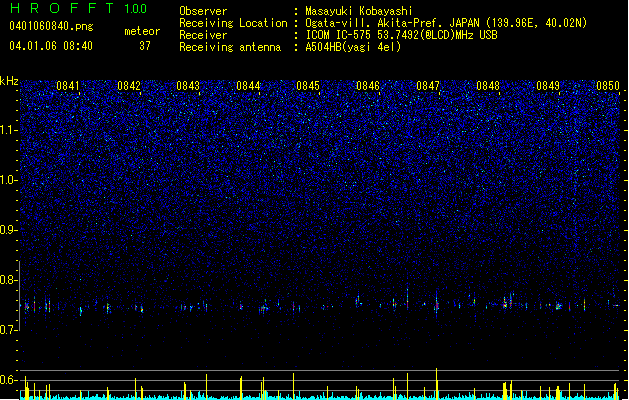Click the 1.1 kHz axis label
The image size is (629, 400).
pyautogui.click(x=9, y=130)
